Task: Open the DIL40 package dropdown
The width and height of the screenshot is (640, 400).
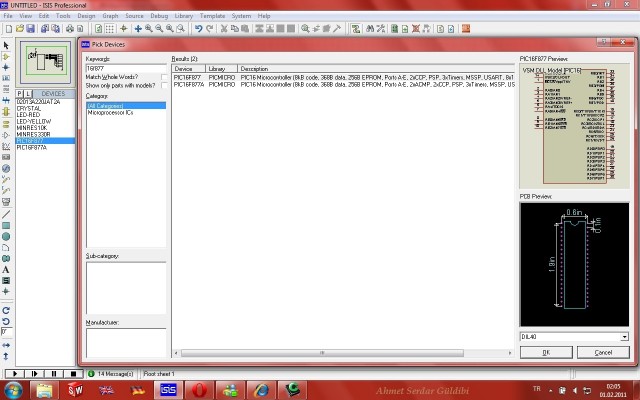Action: tap(624, 337)
